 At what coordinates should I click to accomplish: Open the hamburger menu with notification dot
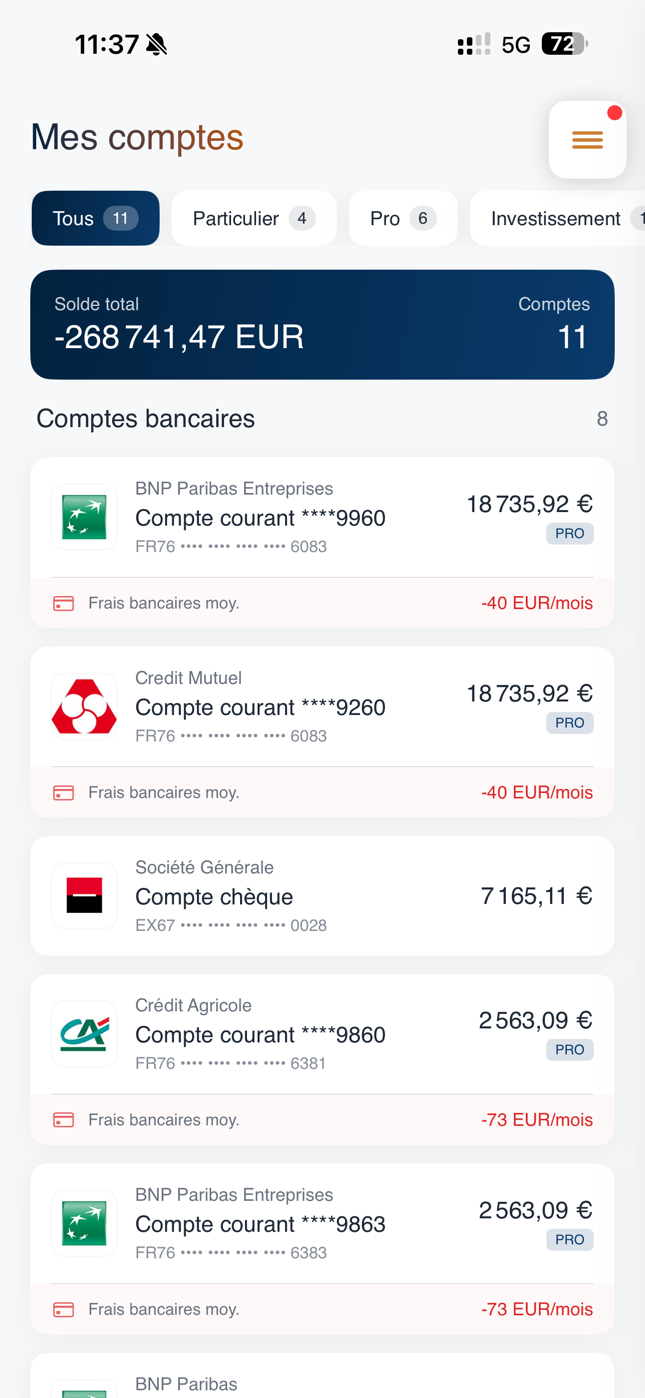(587, 140)
